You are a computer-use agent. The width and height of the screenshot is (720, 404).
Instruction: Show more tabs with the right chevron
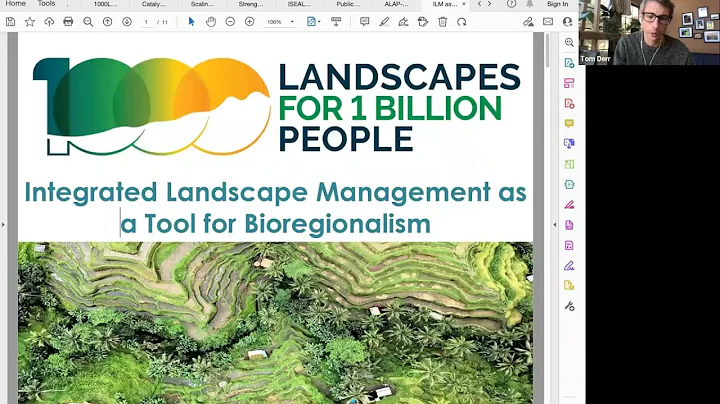pyautogui.click(x=489, y=4)
